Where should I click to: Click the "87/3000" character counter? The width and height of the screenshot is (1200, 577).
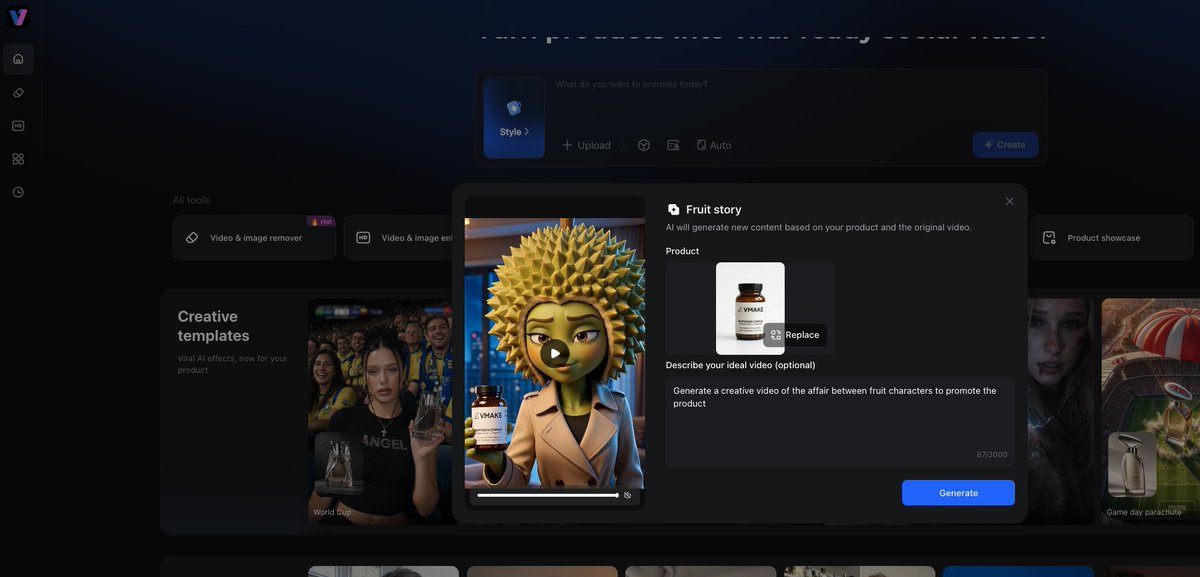(x=992, y=455)
